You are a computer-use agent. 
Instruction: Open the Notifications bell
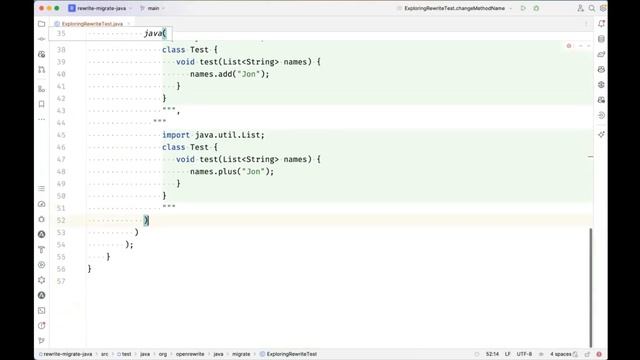tap(601, 24)
